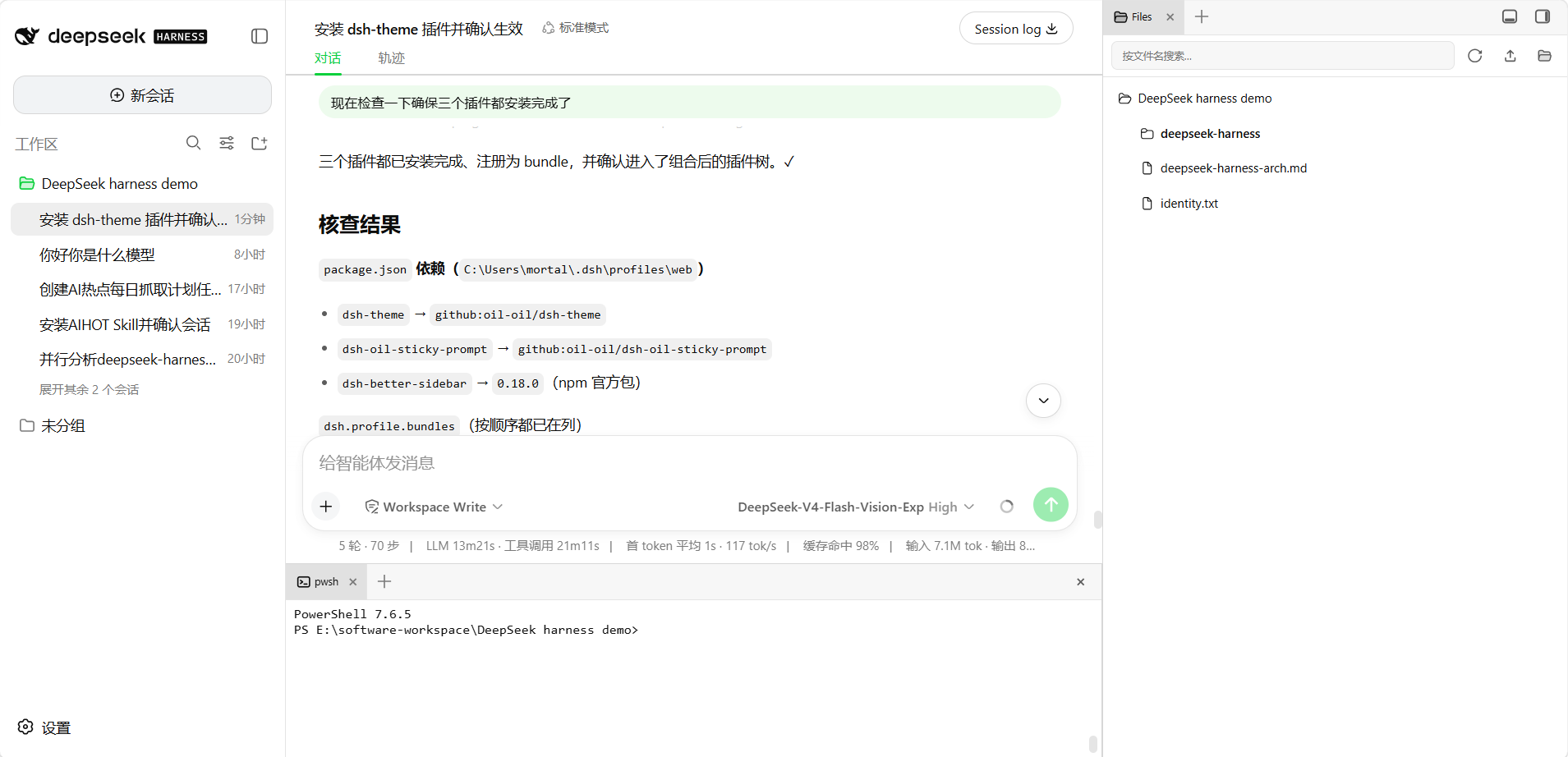This screenshot has height=757, width=1568.
Task: Add a new workspace folder icon
Action: (x=260, y=143)
